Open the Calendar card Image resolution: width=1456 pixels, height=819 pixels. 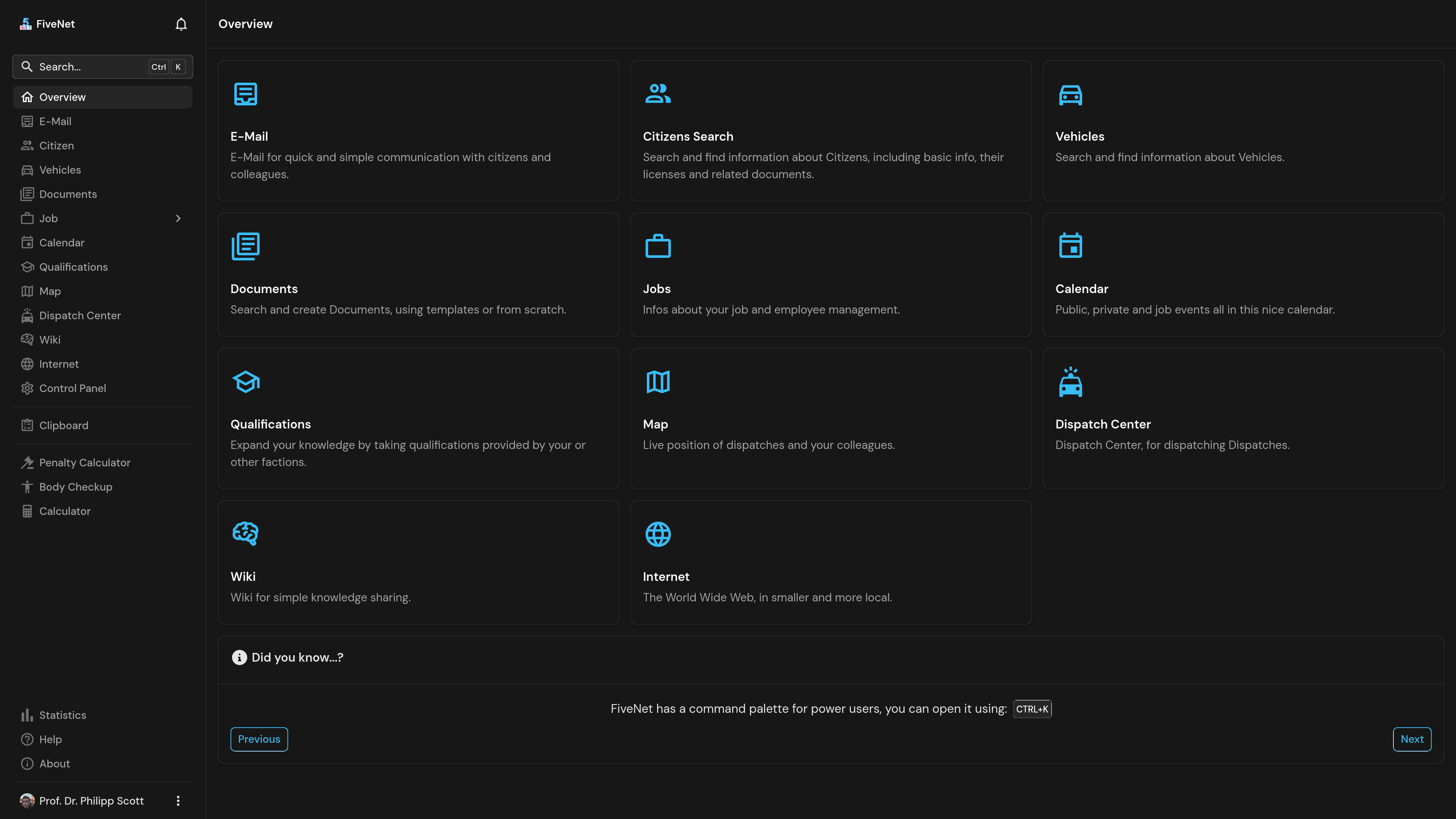(1243, 275)
